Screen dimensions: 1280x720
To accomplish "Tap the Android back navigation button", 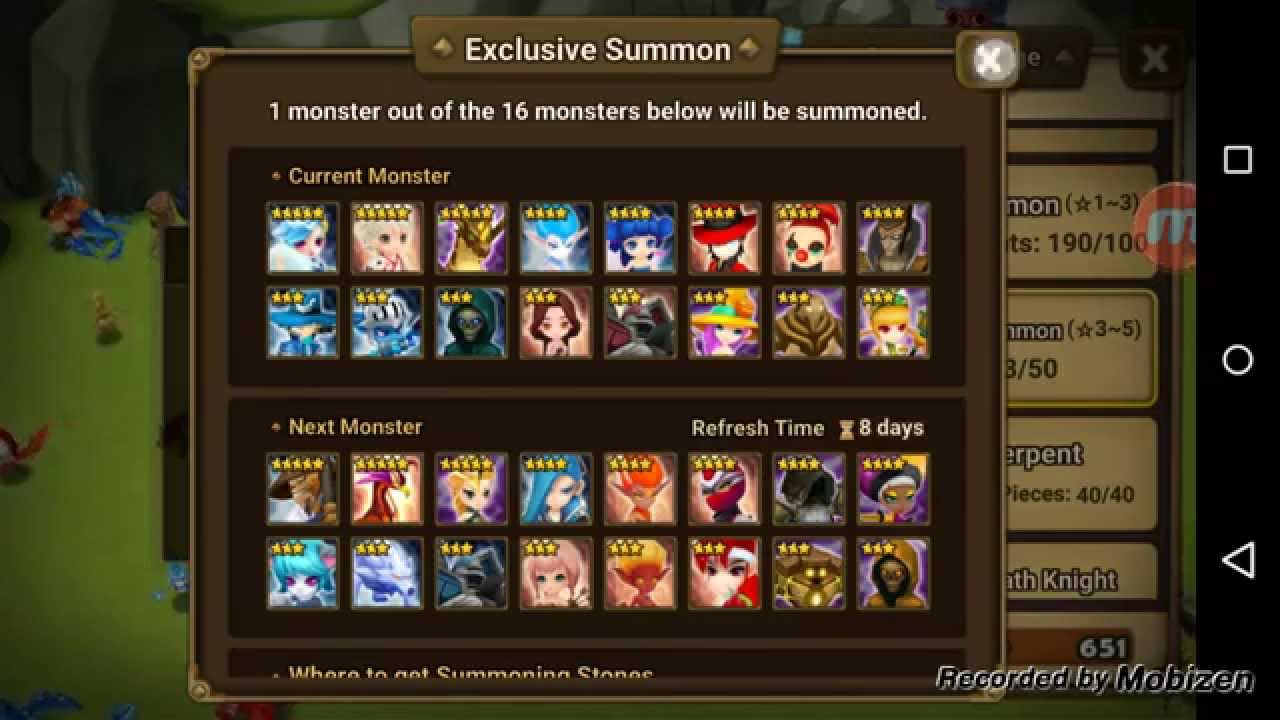I will 1238,560.
